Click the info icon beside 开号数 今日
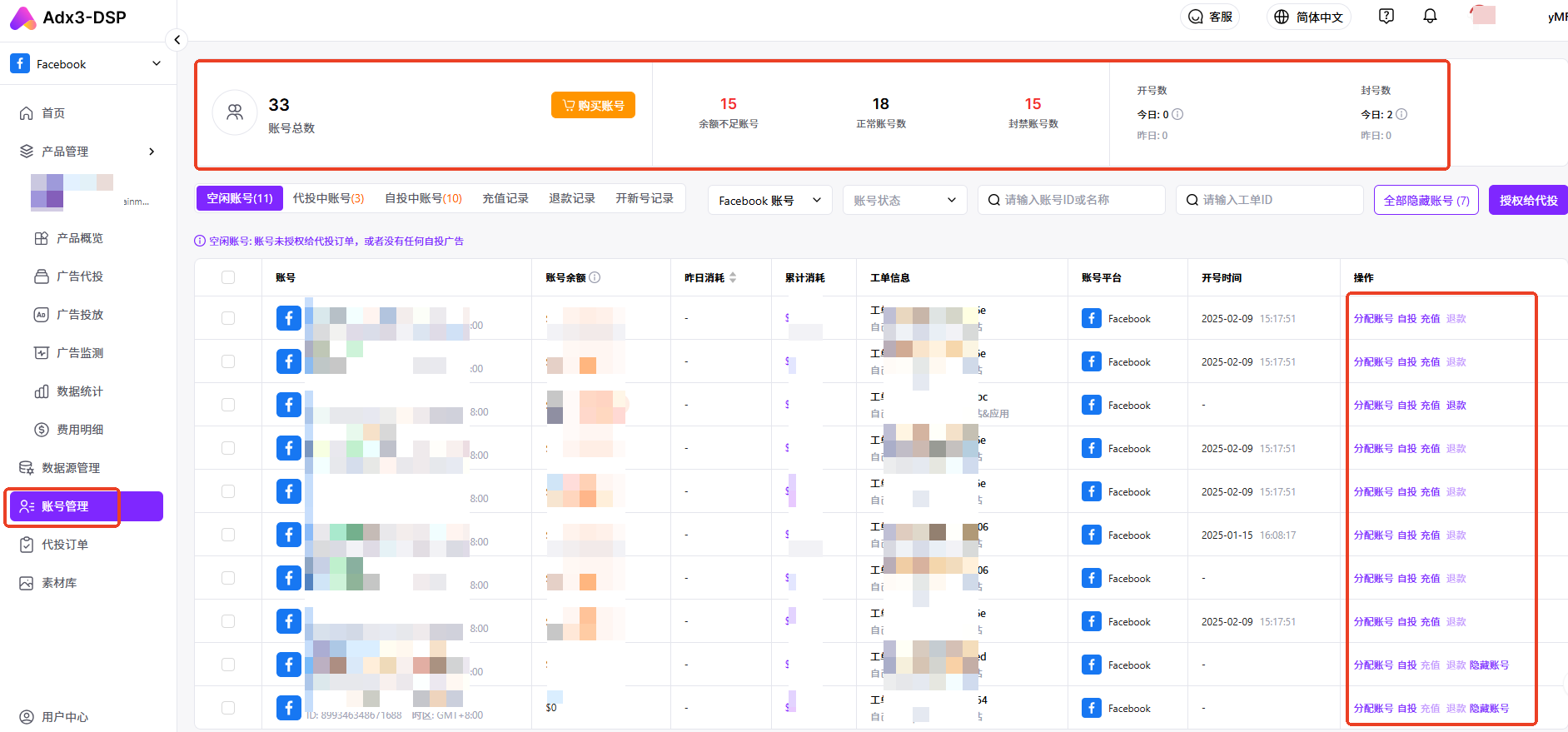1568x732 pixels. [x=1177, y=114]
